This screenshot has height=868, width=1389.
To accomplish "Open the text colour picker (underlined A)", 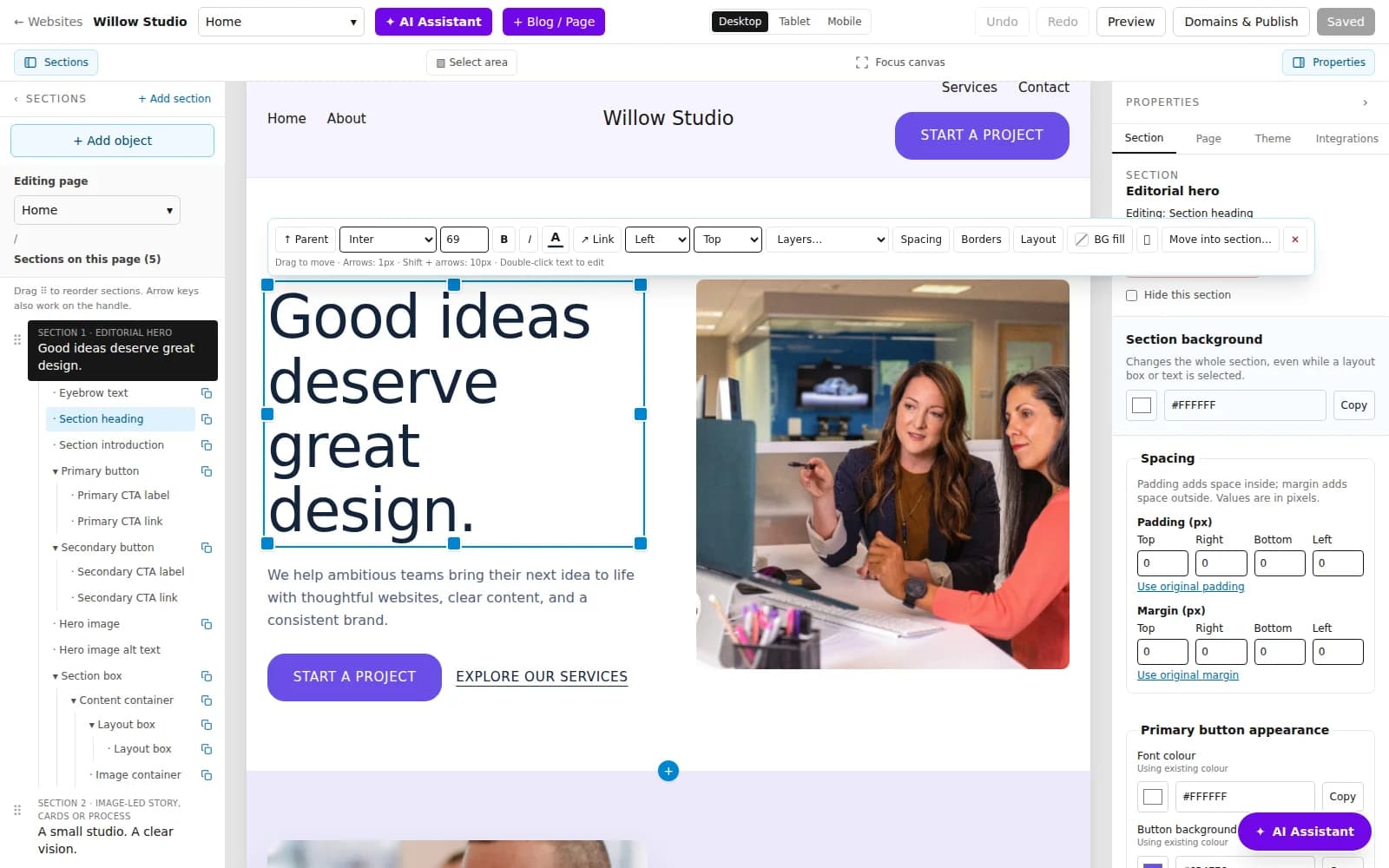I will pyautogui.click(x=556, y=240).
